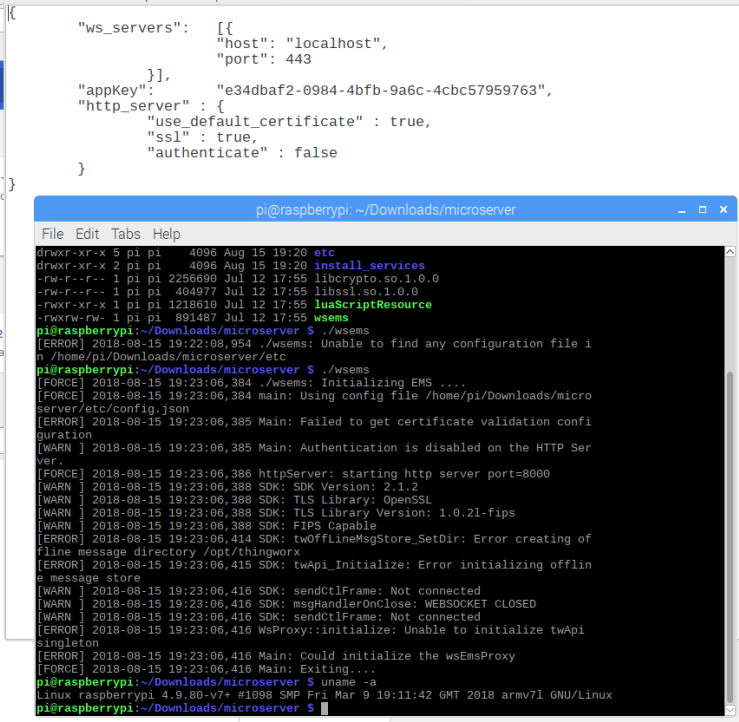Open the Edit menu in terminal

pos(87,234)
